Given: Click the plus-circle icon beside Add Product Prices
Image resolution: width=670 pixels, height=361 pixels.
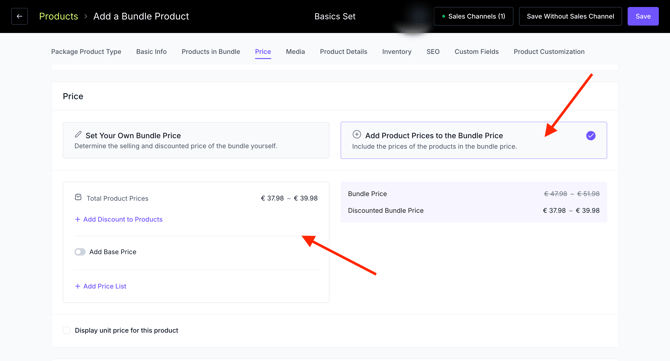Looking at the screenshot, I should pyautogui.click(x=356, y=135).
